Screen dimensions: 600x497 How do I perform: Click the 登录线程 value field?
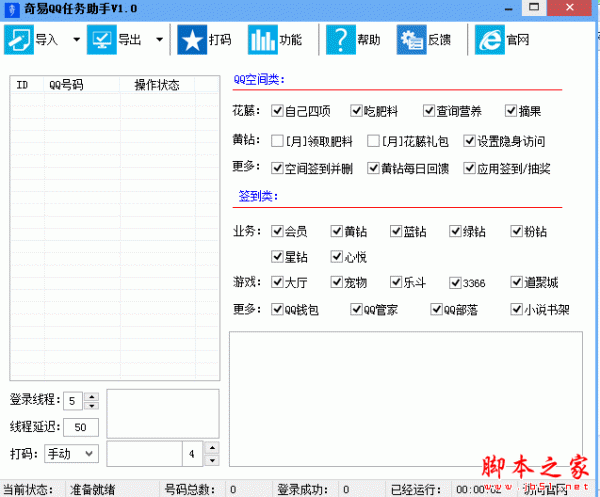73,401
